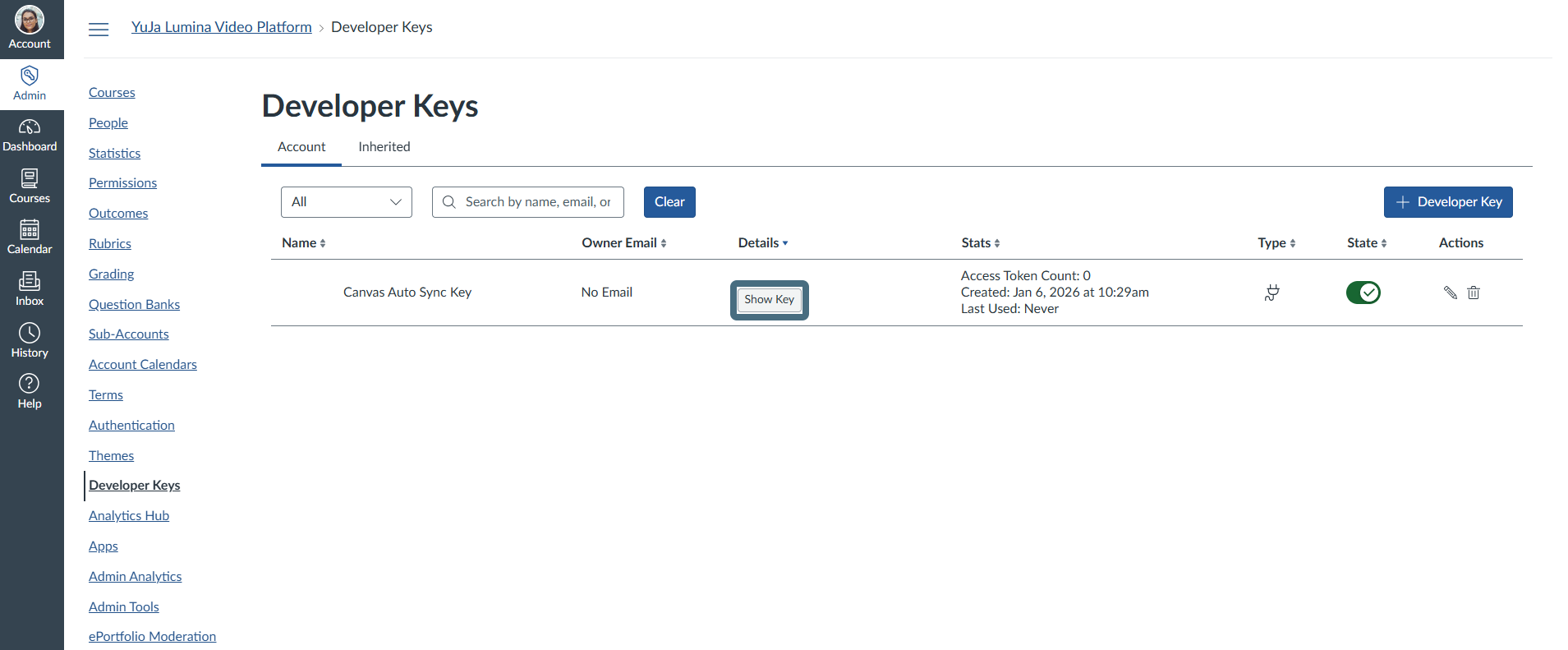The height and width of the screenshot is (650, 1568).
Task: Open the Themes admin link
Action: pyautogui.click(x=111, y=456)
